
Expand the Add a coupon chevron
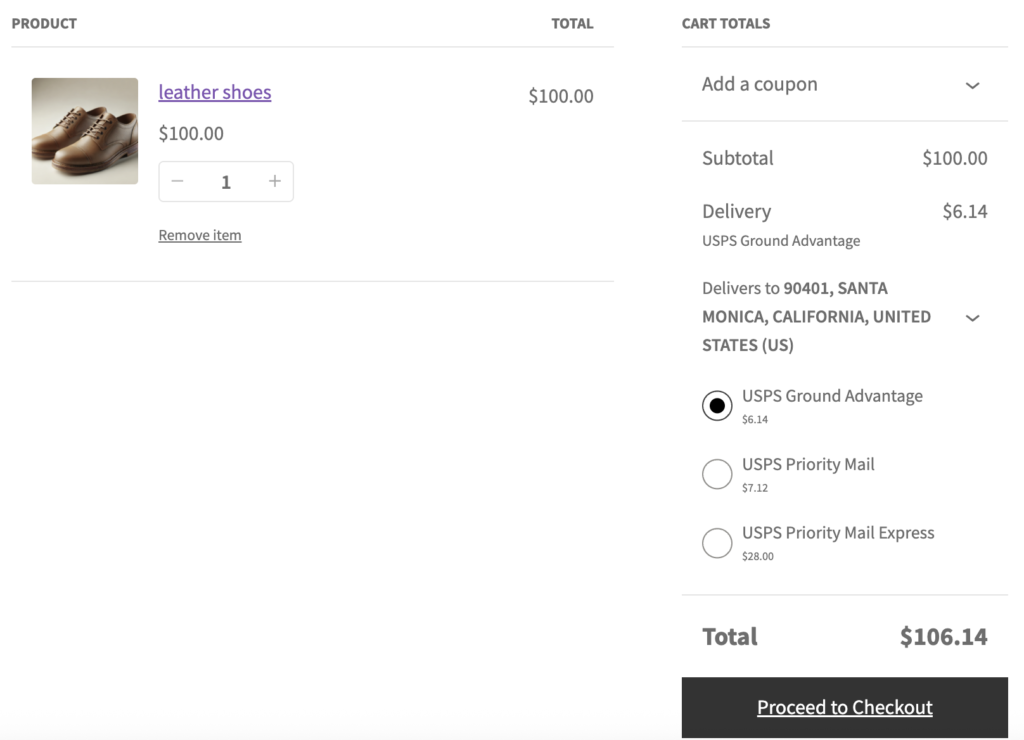click(972, 85)
